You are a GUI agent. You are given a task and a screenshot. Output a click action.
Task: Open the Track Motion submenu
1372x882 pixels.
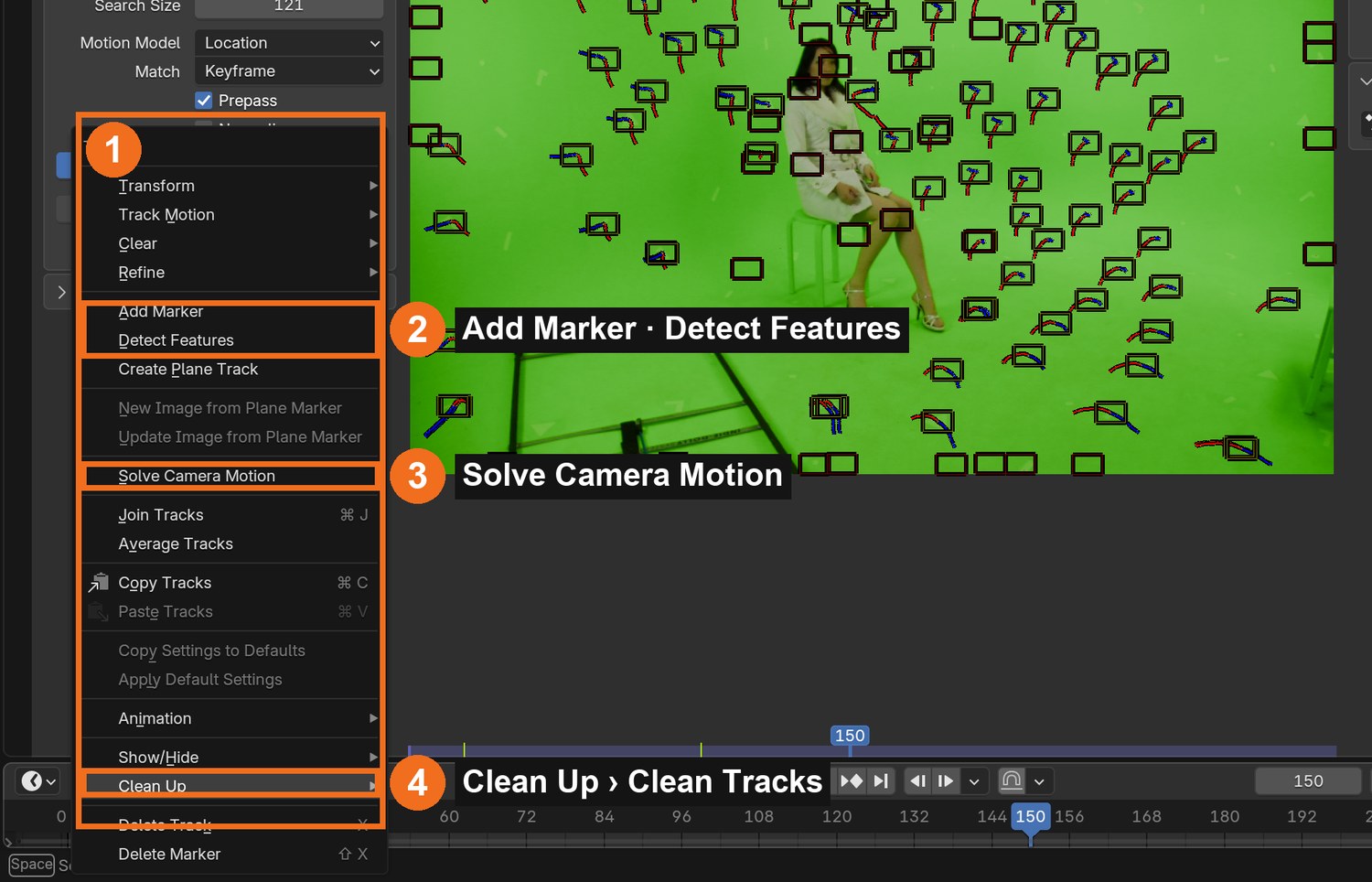point(231,215)
